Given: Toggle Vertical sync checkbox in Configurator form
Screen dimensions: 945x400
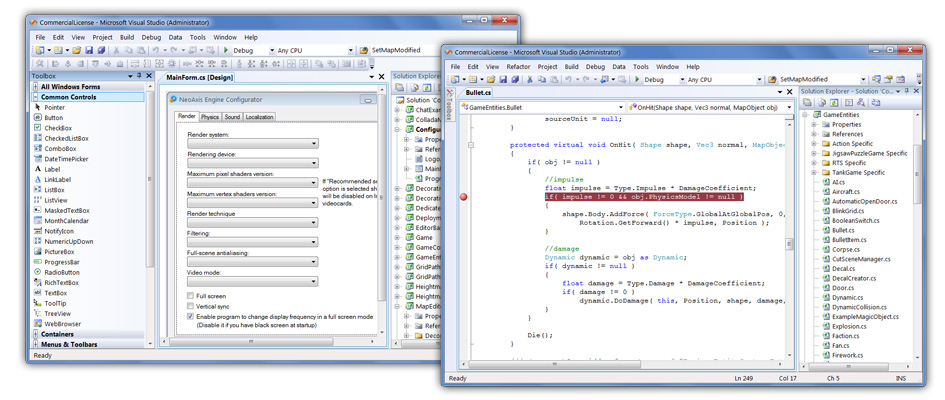Looking at the screenshot, I should pos(190,306).
